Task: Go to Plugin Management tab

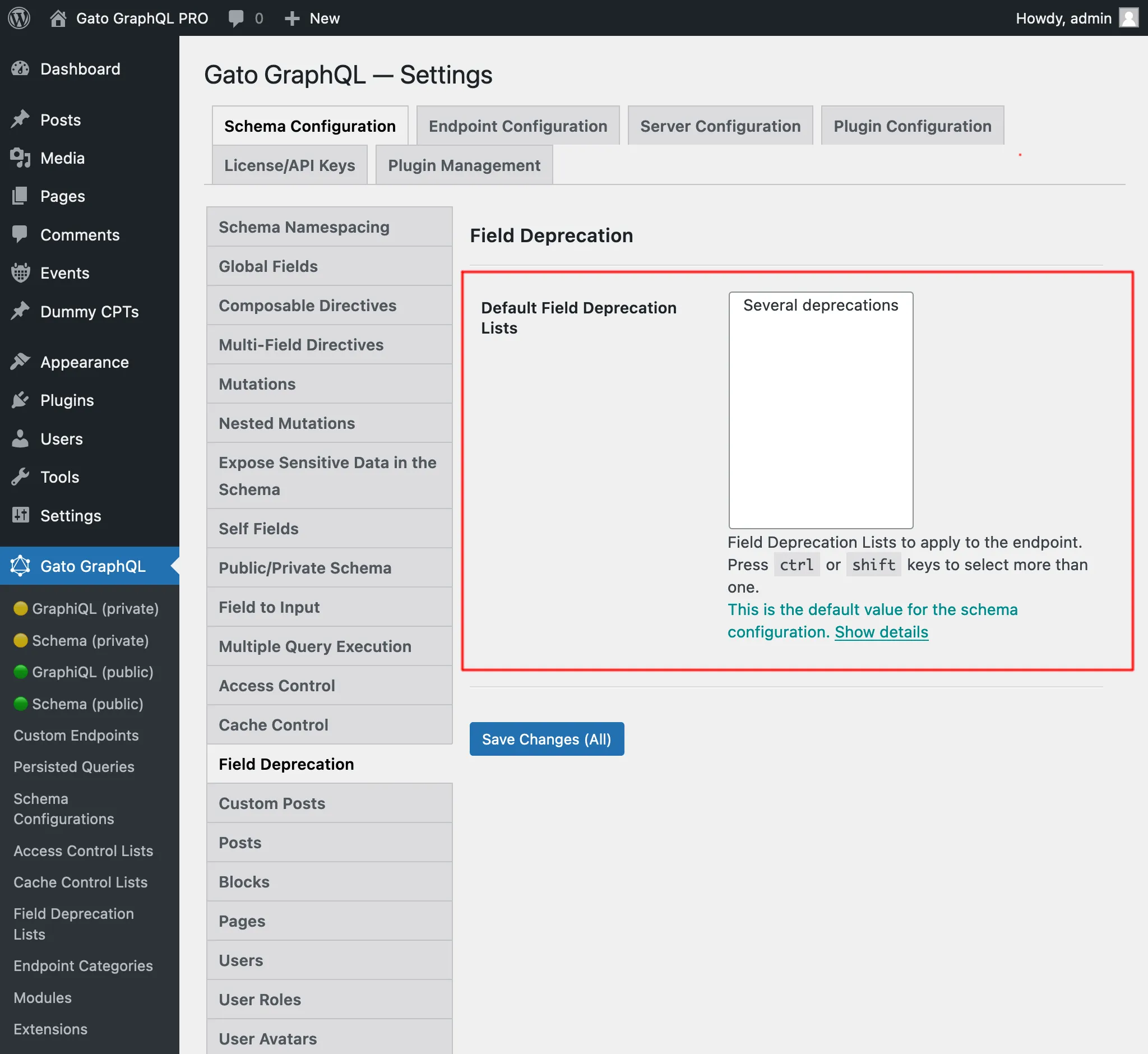Action: click(464, 165)
